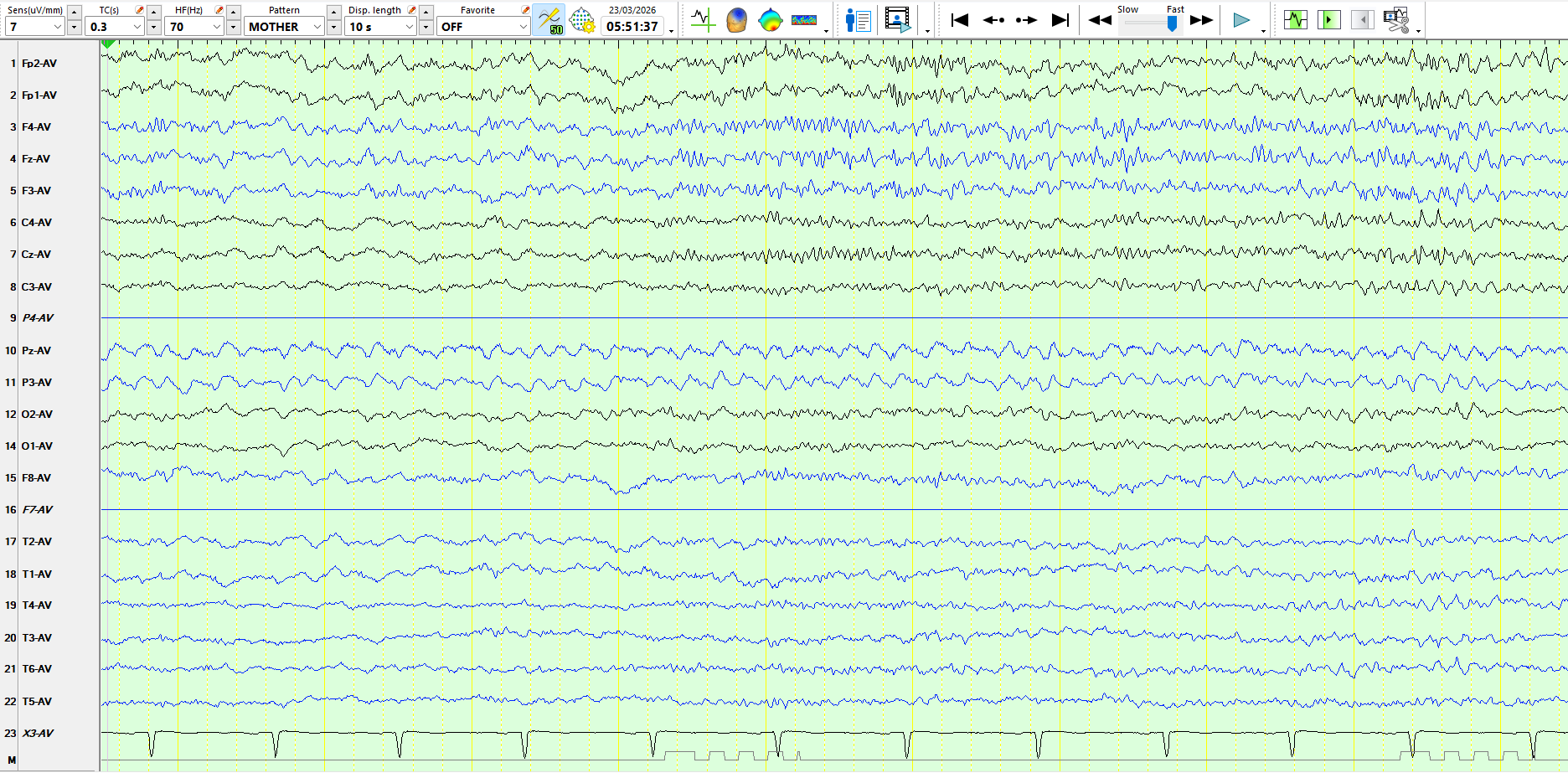Open the patient information icon

point(859,20)
